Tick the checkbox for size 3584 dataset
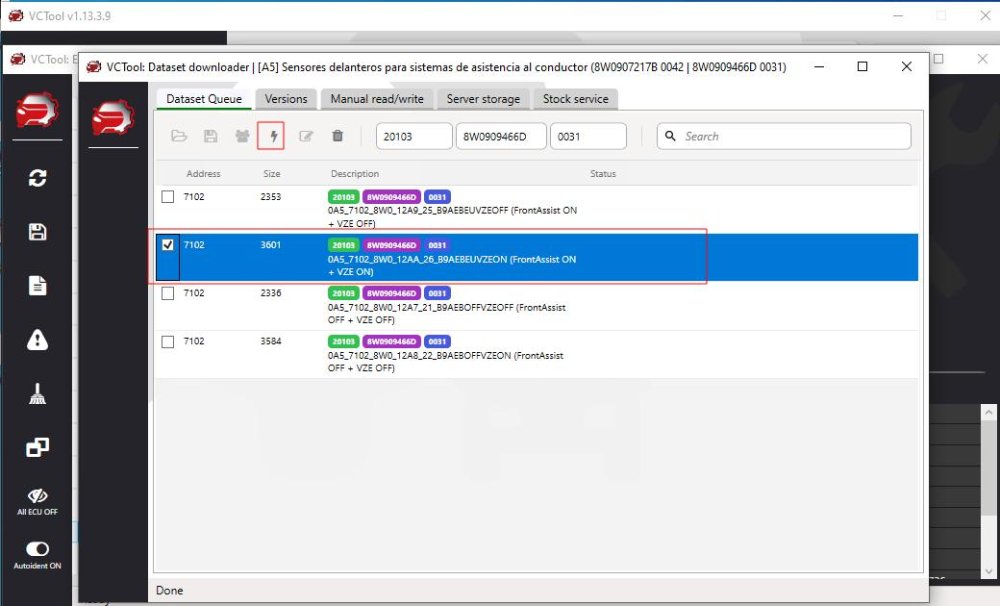This screenshot has width=1000, height=606. click(168, 342)
